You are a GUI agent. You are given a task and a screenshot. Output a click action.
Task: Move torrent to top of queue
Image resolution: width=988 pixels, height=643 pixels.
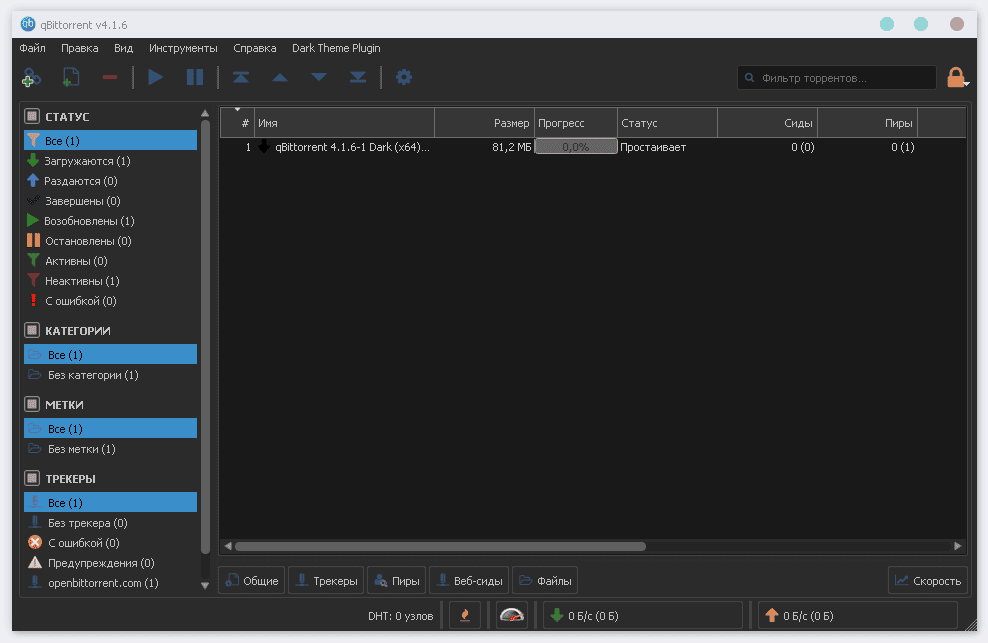[241, 78]
